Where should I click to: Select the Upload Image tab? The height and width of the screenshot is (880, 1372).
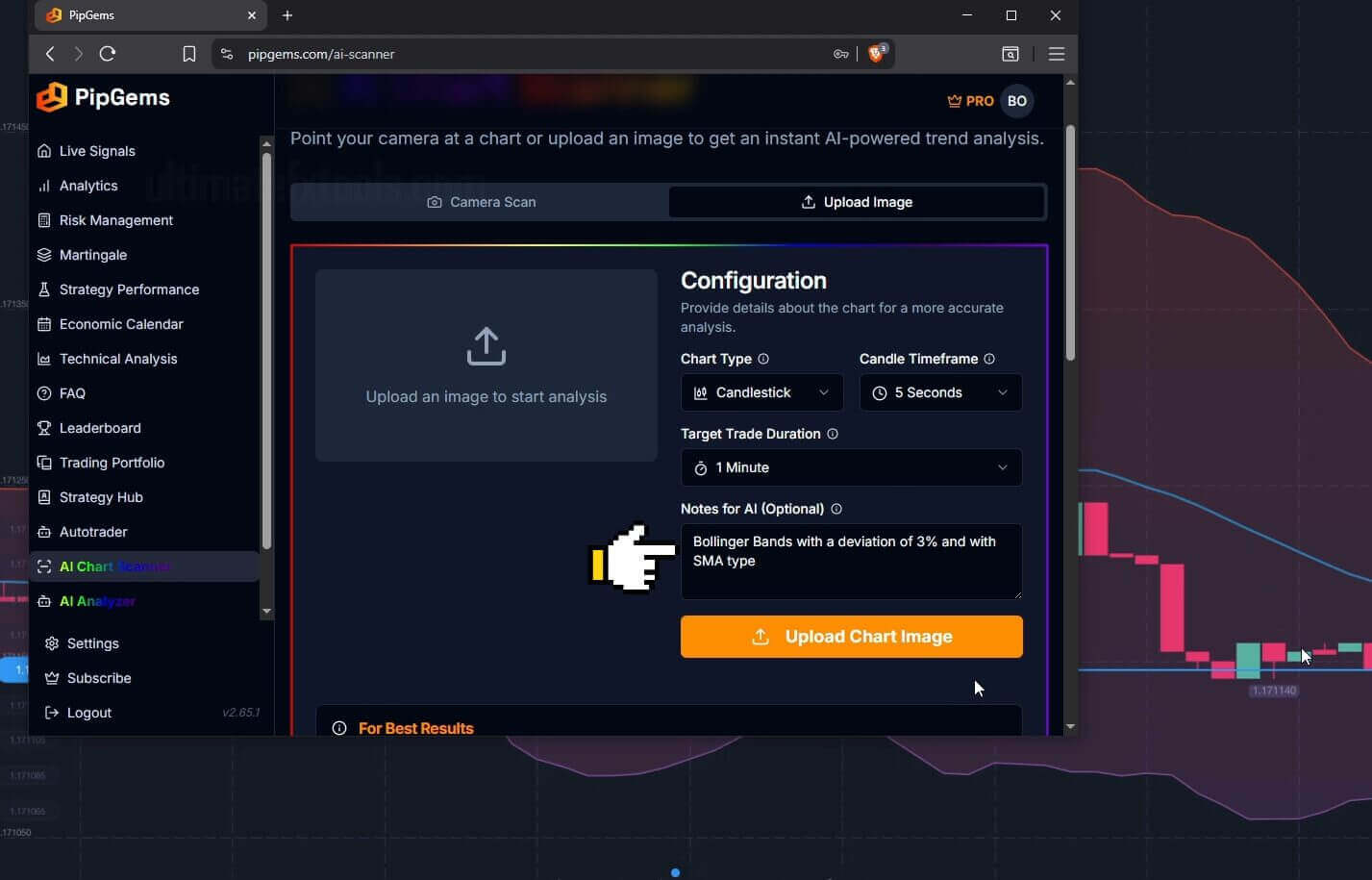pyautogui.click(x=856, y=202)
